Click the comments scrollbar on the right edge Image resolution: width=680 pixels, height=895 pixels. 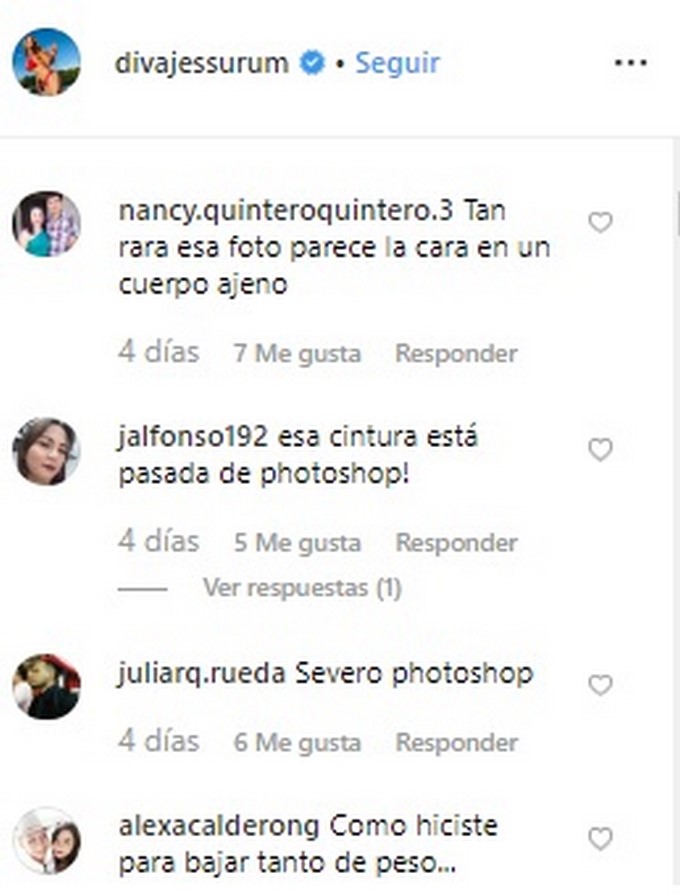coord(677,214)
